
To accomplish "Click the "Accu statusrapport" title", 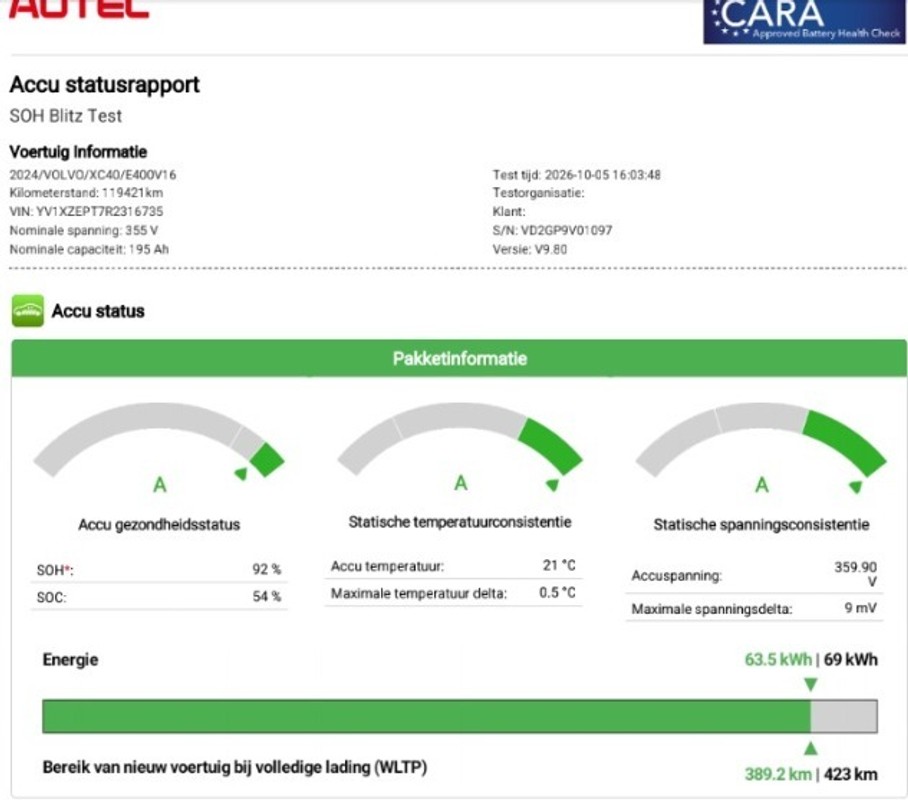I will [x=105, y=85].
